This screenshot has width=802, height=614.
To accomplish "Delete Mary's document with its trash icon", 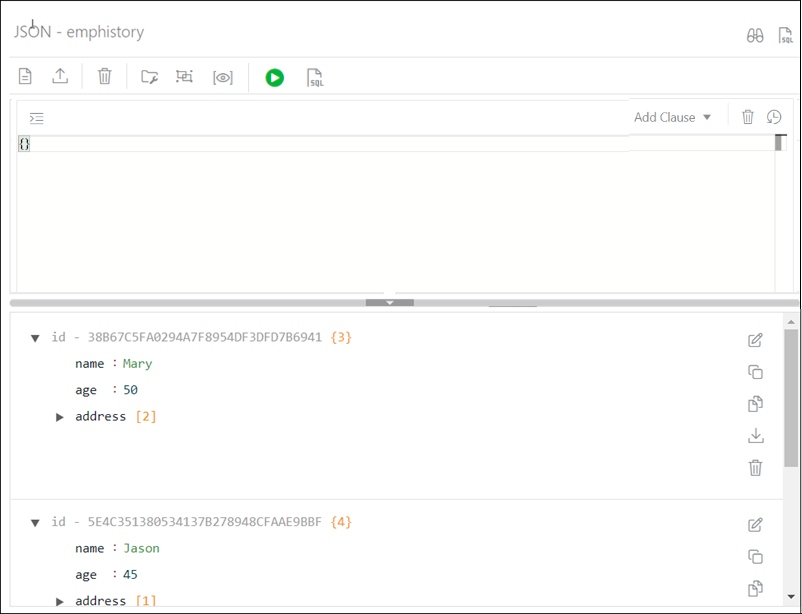I will pos(755,467).
